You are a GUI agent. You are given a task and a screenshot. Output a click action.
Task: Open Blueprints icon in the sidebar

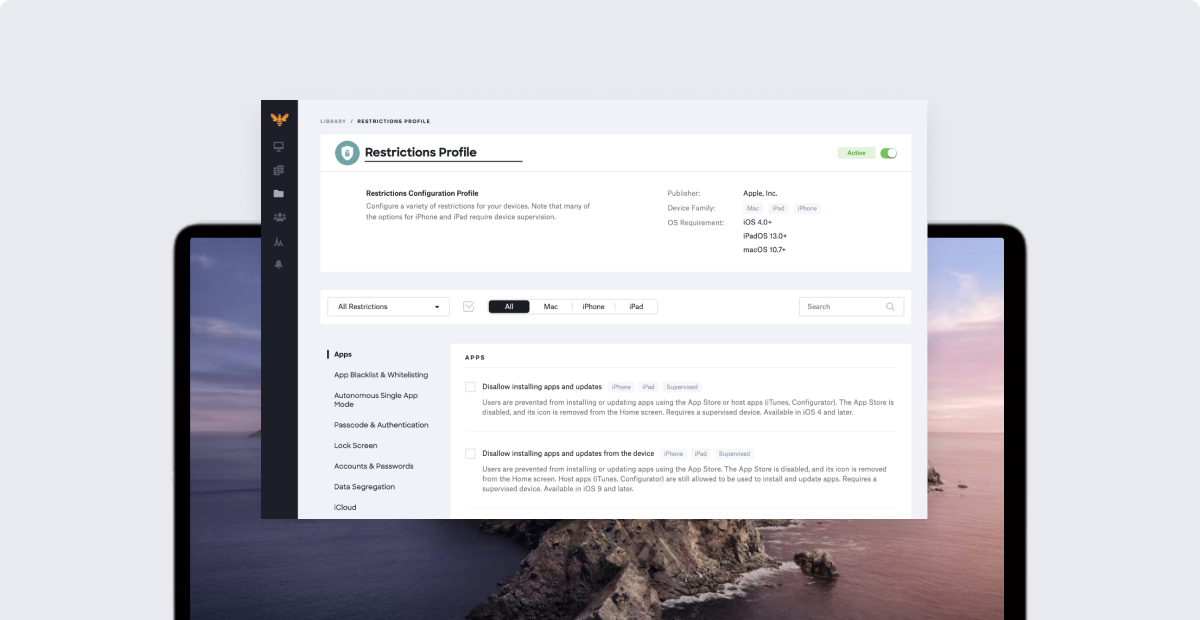(x=279, y=170)
